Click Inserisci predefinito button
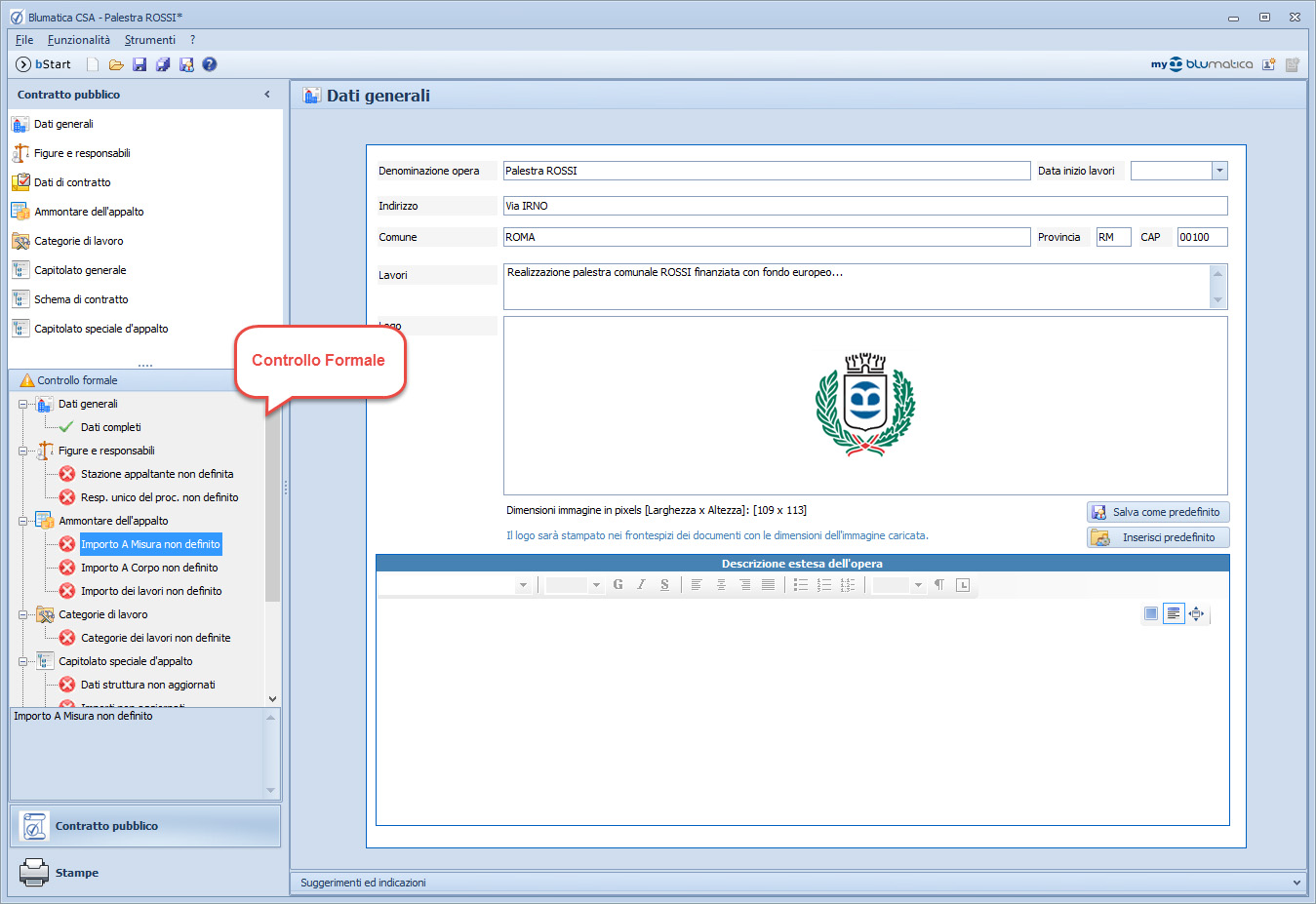Screen dimensions: 1316x904 click(x=1158, y=537)
